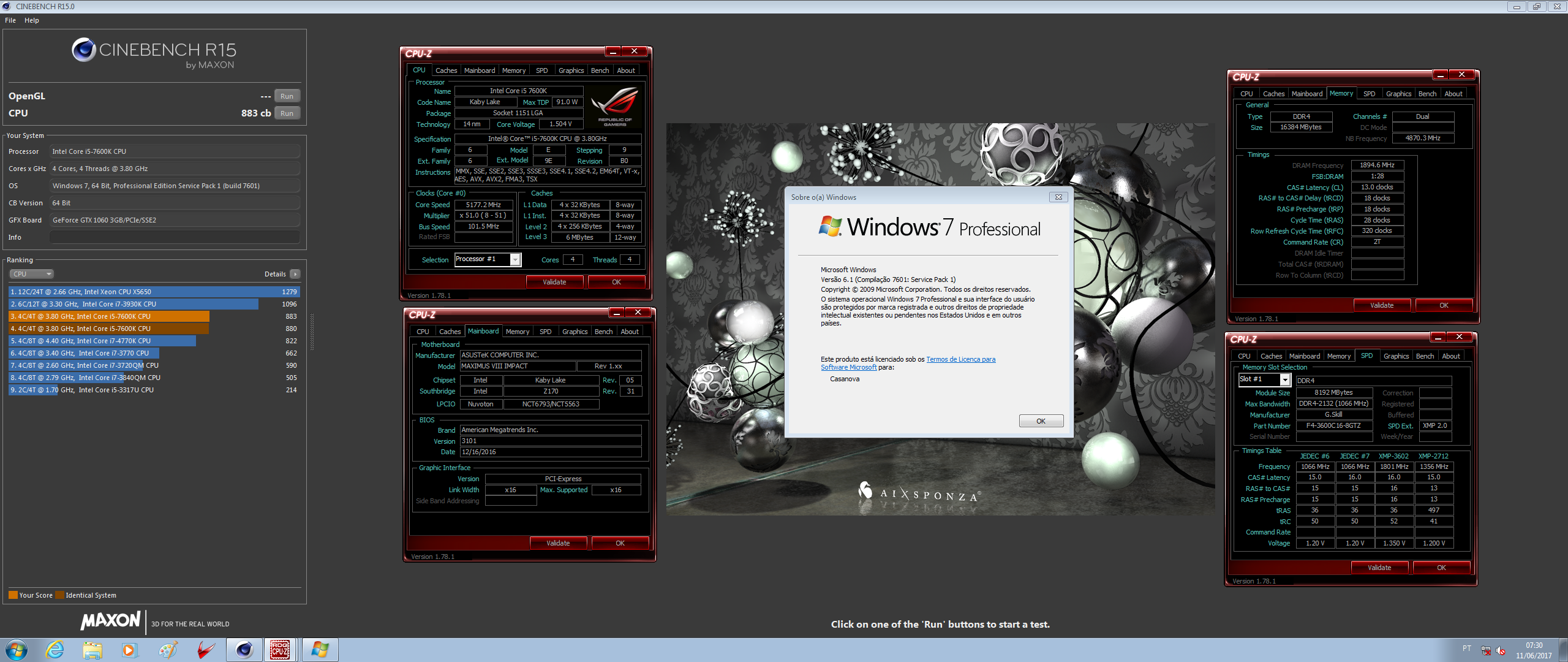Minimize the CPU-Z Memory tab window

1440,75
